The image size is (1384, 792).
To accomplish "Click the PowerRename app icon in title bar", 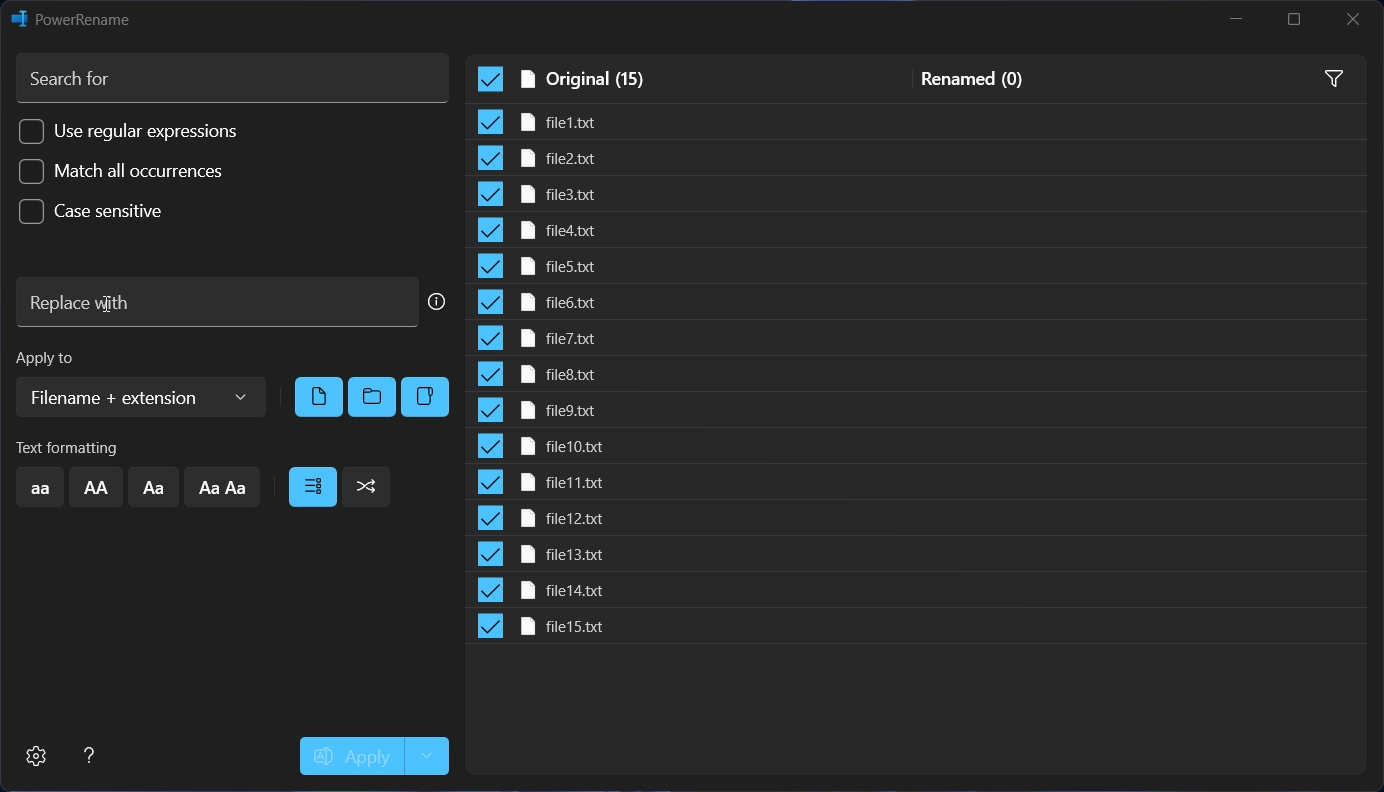I will point(19,19).
